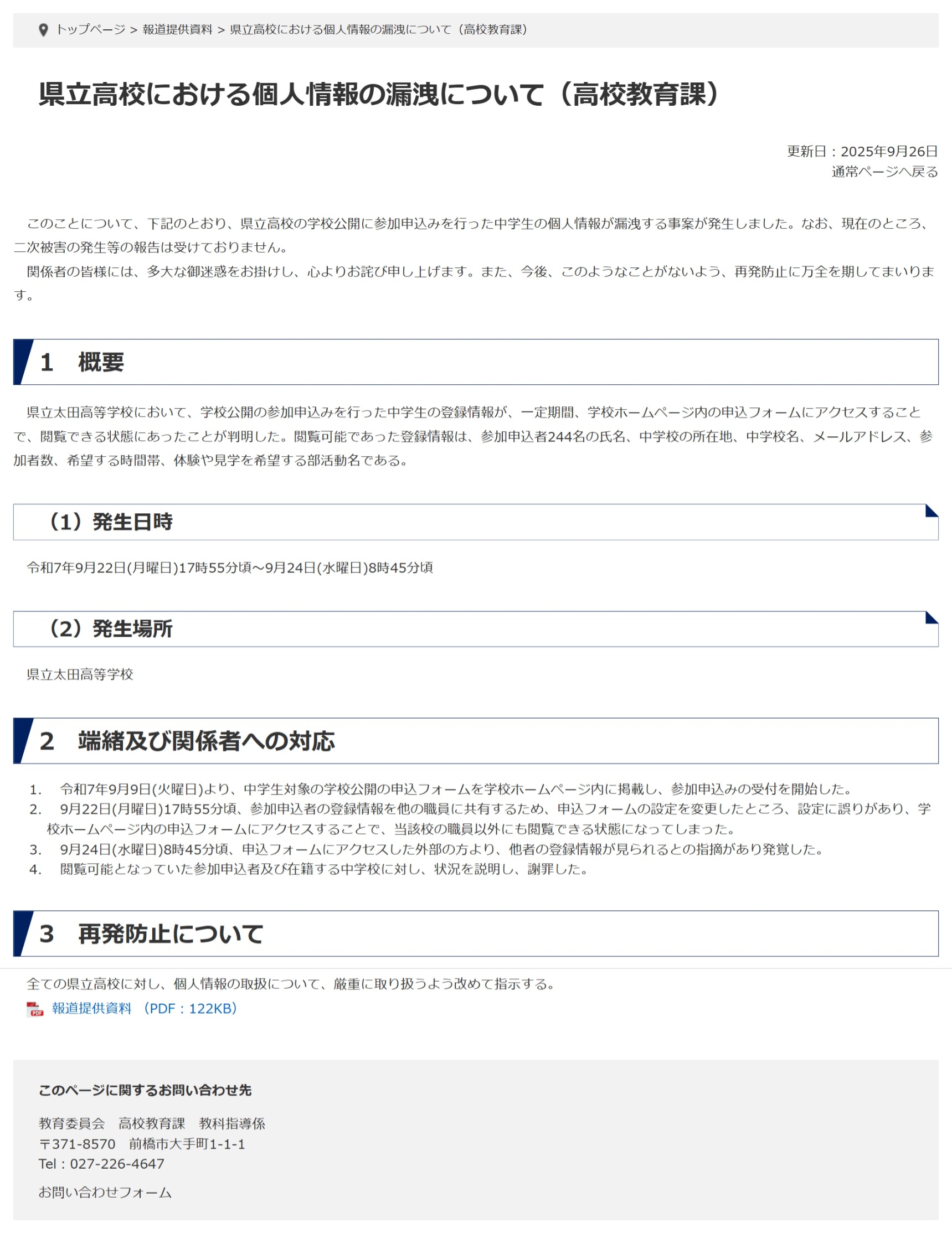Image resolution: width=952 pixels, height=1233 pixels.
Task: Click the navy slash marker beside 概要 heading
Action: pyautogui.click(x=23, y=362)
